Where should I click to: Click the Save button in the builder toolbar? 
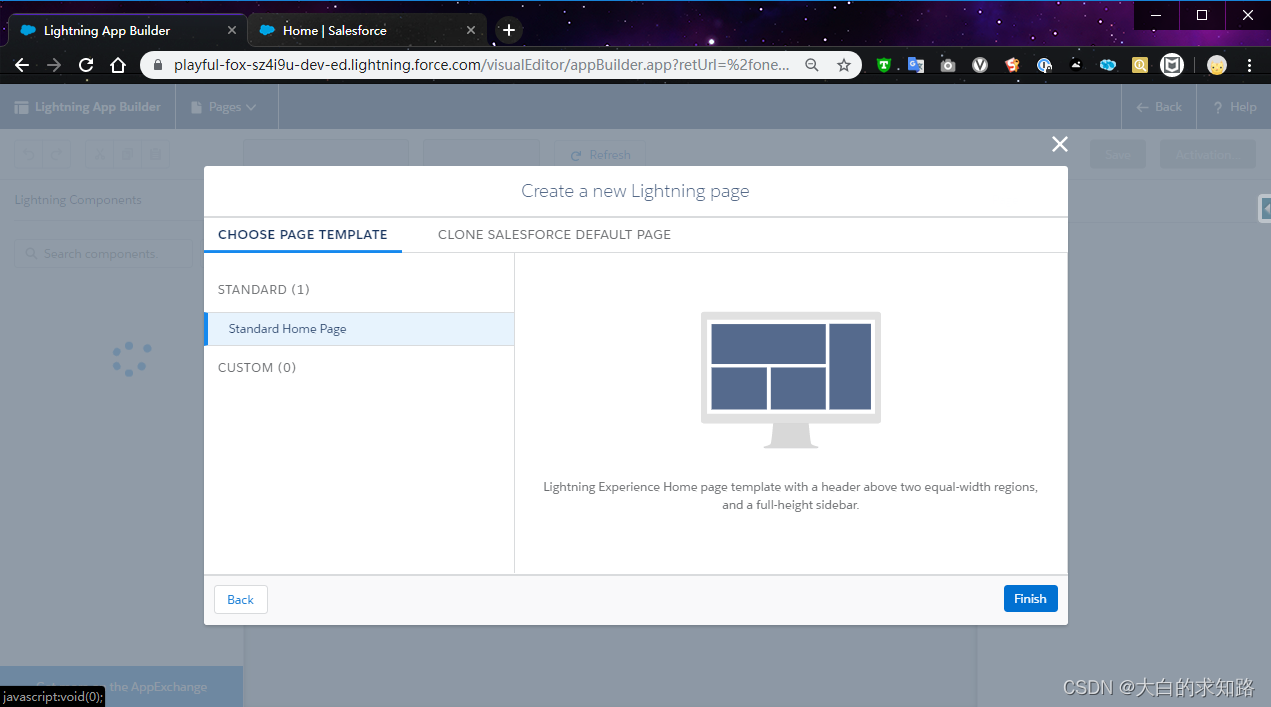coord(1118,155)
